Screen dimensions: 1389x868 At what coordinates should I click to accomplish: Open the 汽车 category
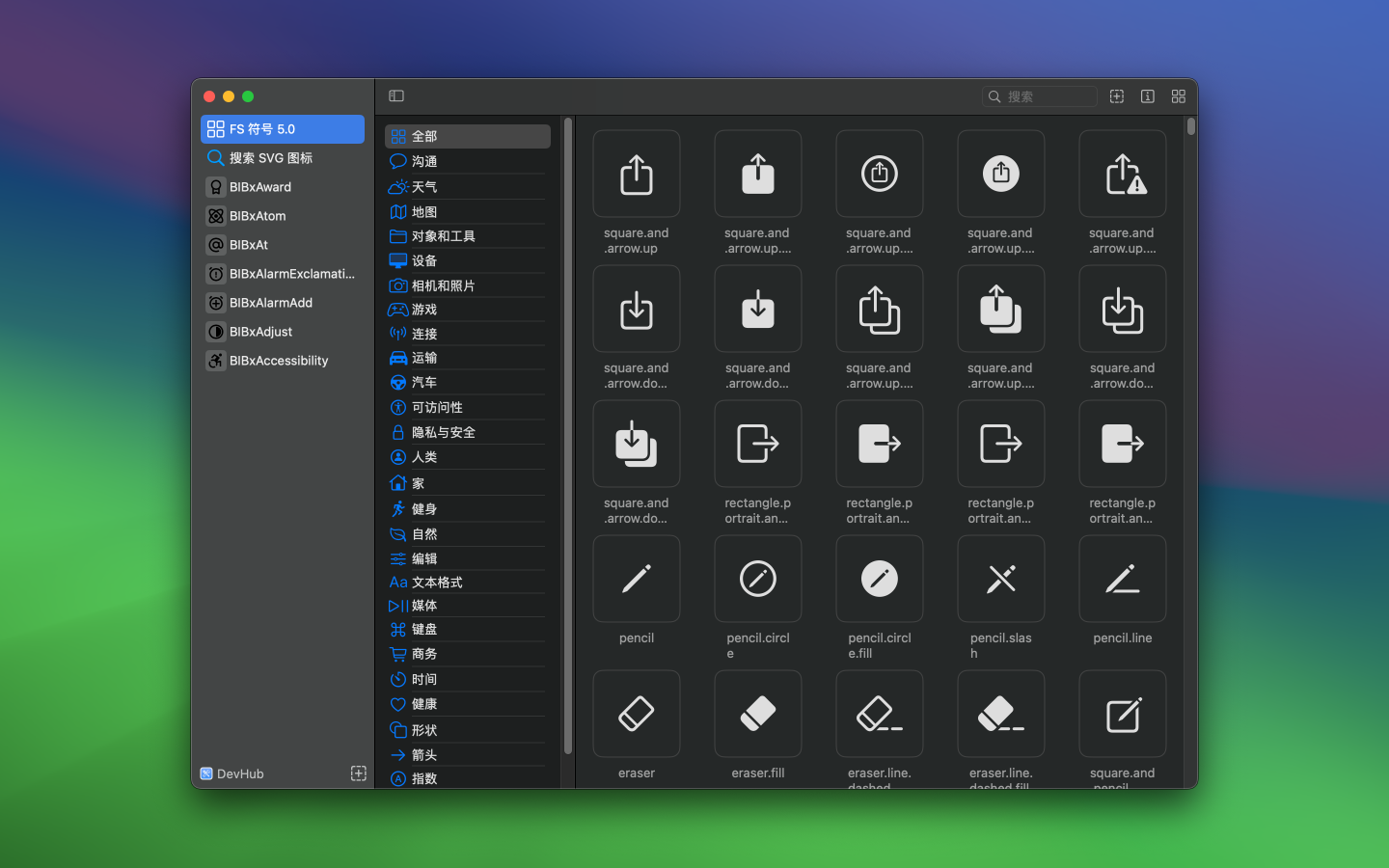[x=468, y=382]
